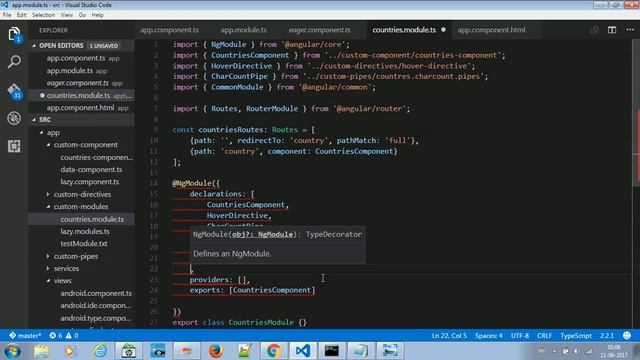Image resolution: width=640 pixels, height=360 pixels.
Task: Switch to the app.component.ts tab
Action: pos(169,30)
